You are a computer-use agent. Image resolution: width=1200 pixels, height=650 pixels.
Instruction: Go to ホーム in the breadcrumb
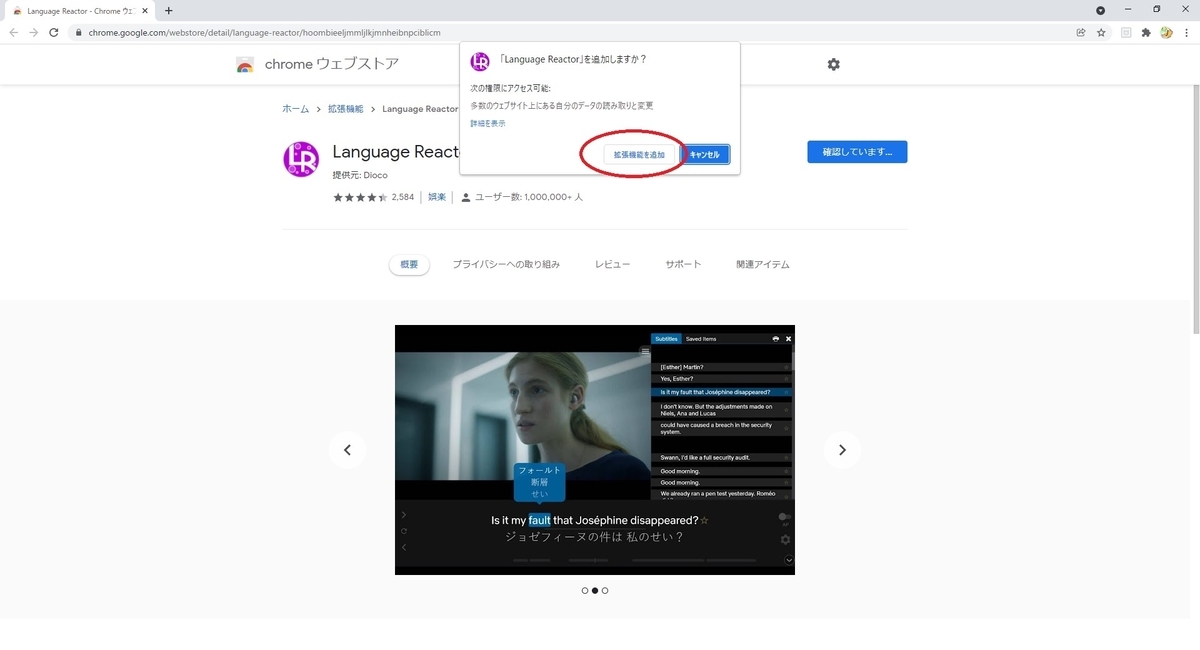click(295, 109)
